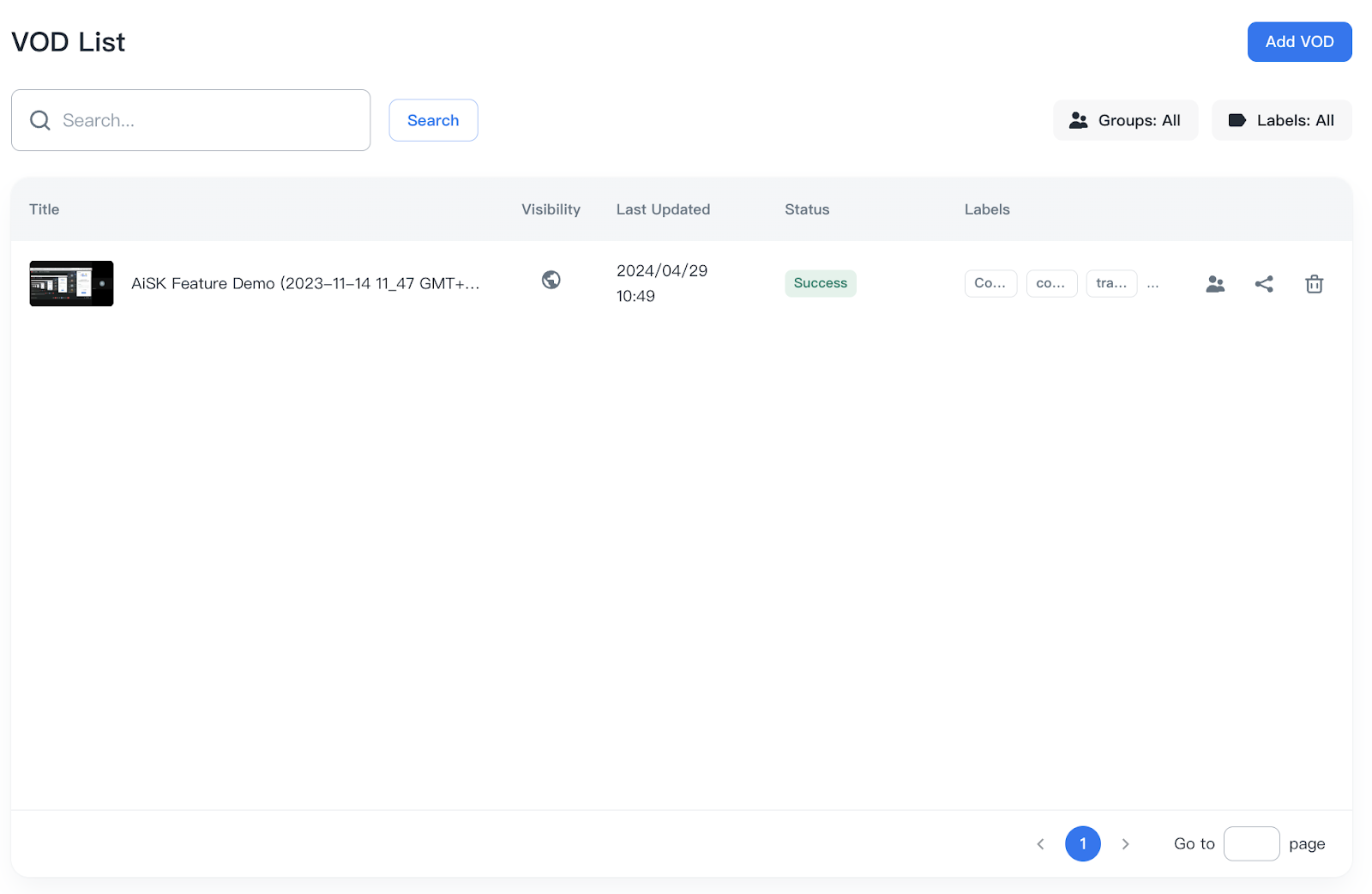Viewport: 1372px width, 894px height.
Task: Click the share icon for the video
Action: 1264,284
